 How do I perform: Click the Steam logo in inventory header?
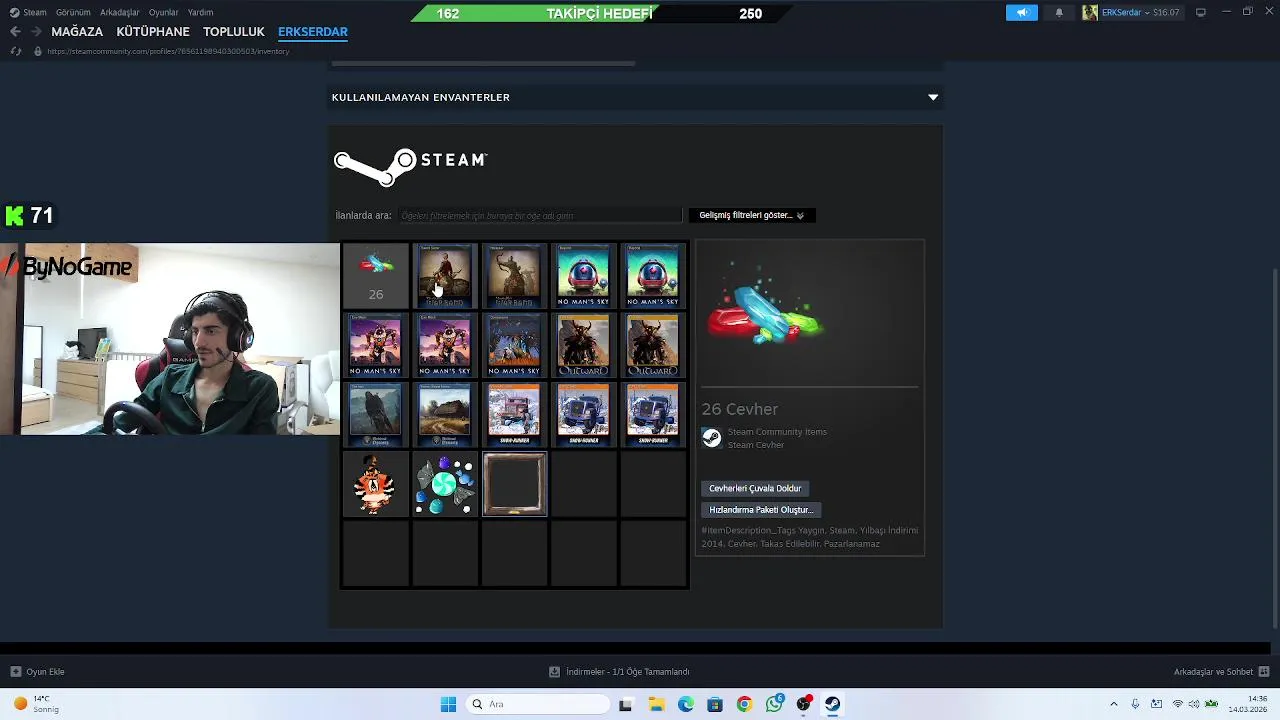pyautogui.click(x=410, y=167)
